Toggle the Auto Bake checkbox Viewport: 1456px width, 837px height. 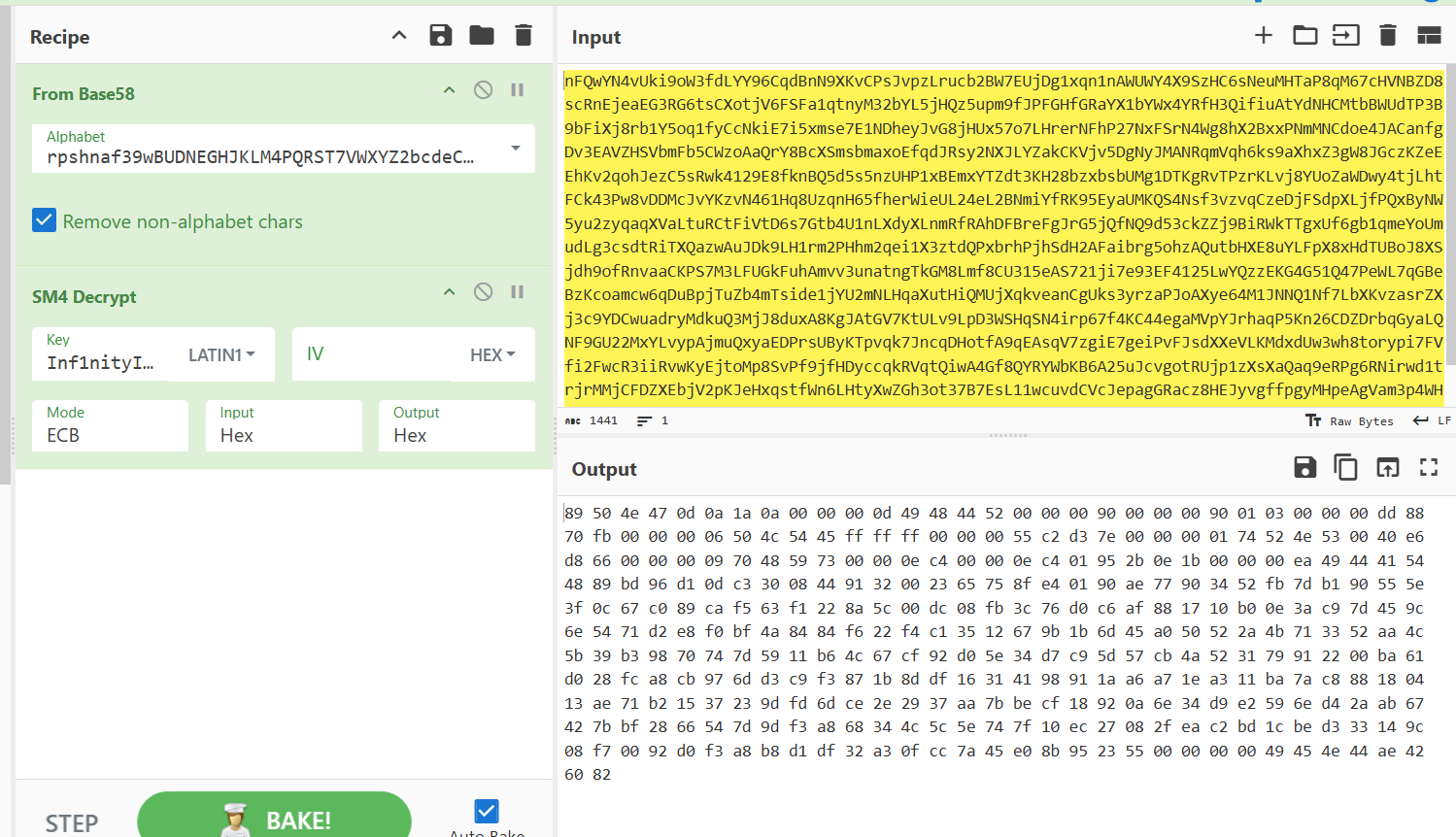click(x=487, y=811)
